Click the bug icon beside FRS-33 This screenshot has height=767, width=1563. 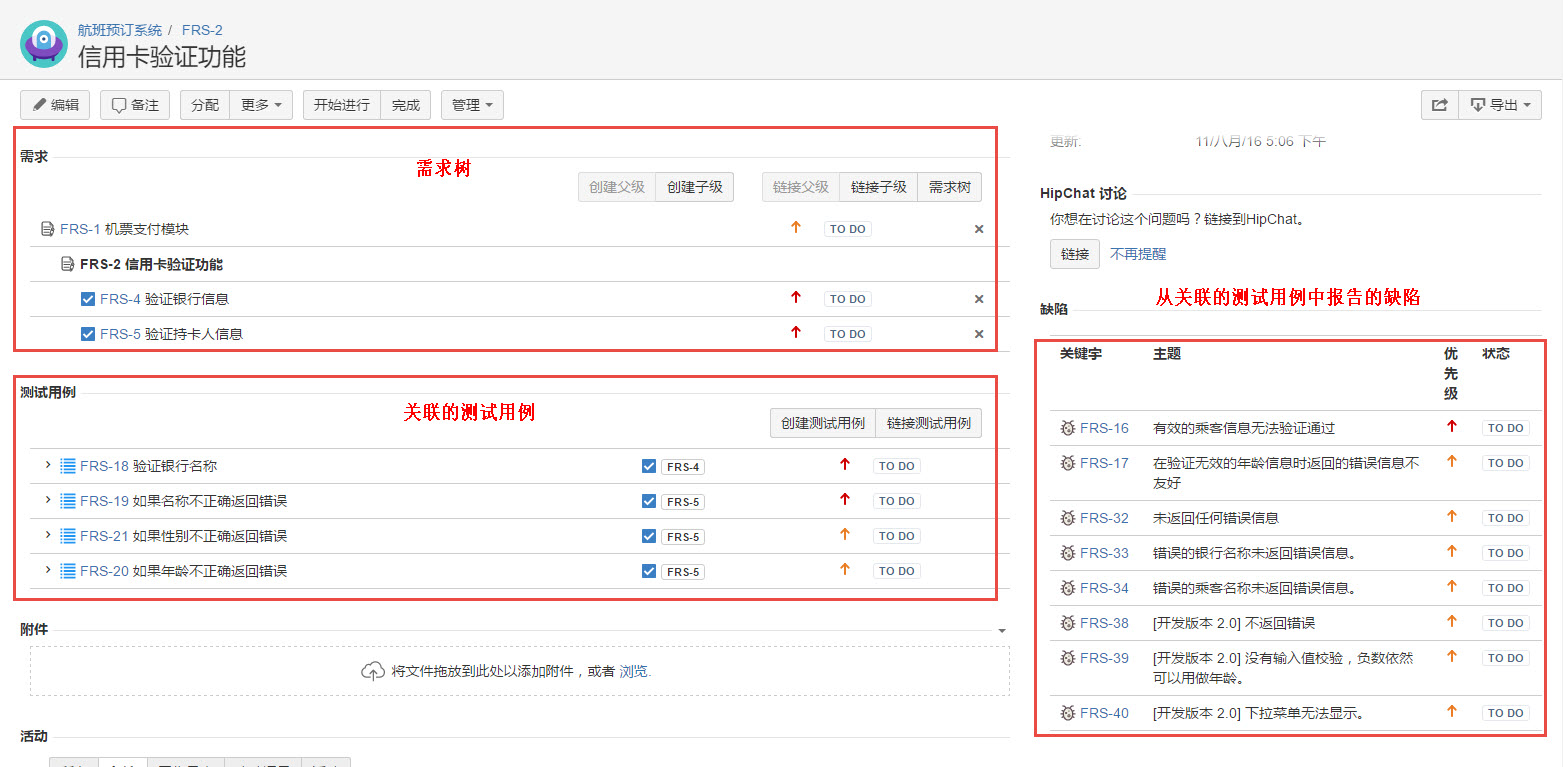coord(1068,553)
